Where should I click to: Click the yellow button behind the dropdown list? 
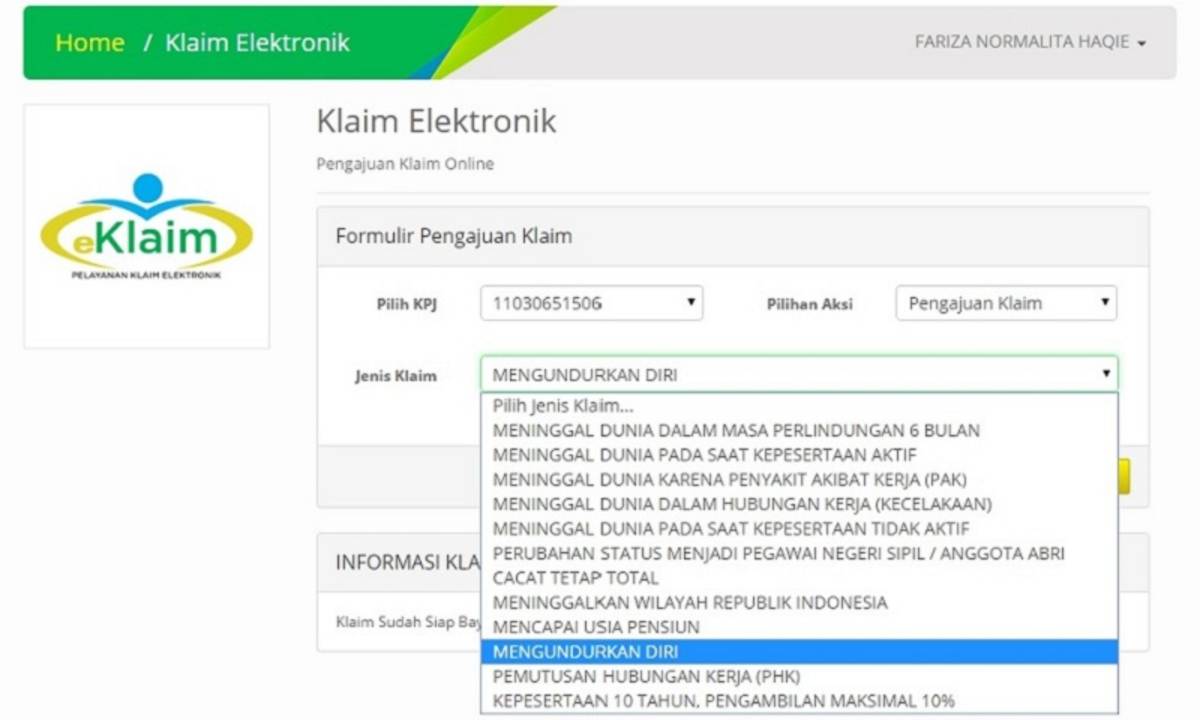pyautogui.click(x=1124, y=476)
